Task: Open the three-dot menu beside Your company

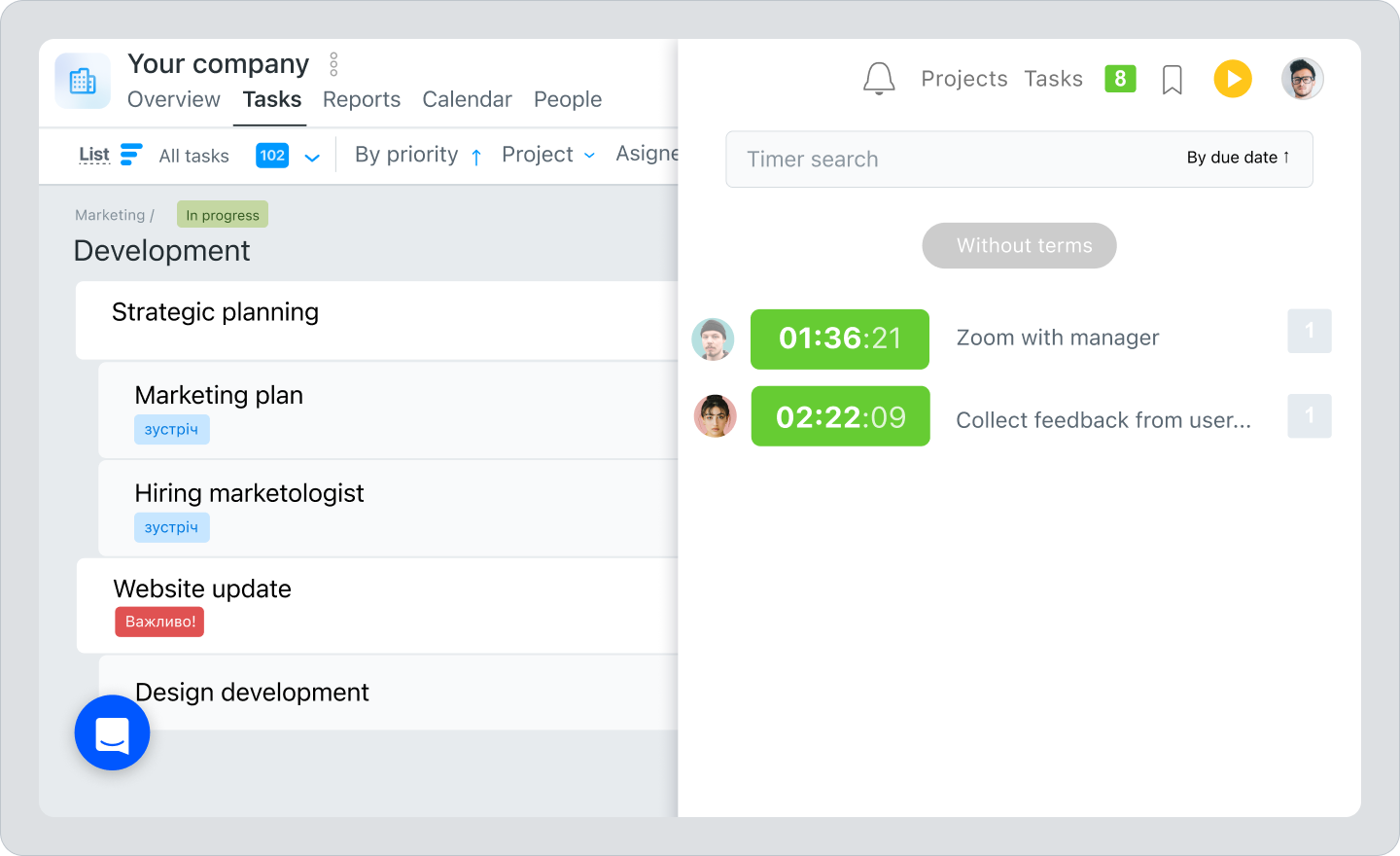Action: coord(332,62)
